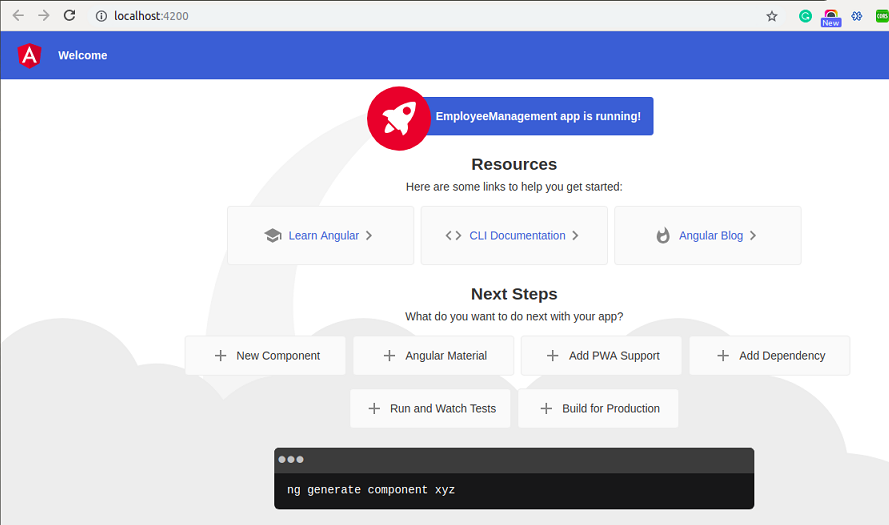
Task: Click the 'EmployeeManagement app is running!' banner
Action: (538, 116)
